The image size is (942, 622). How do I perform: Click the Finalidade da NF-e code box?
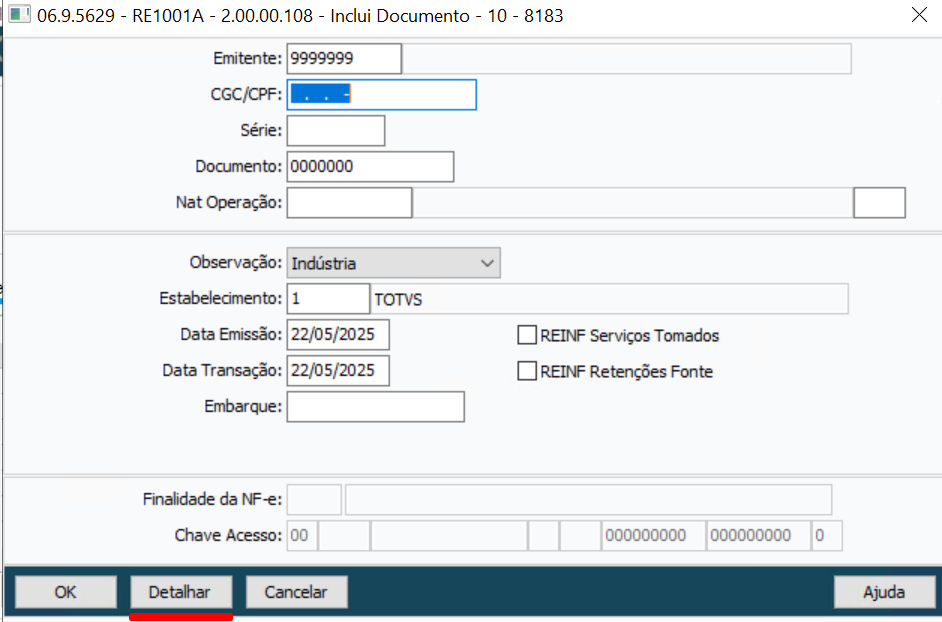314,499
